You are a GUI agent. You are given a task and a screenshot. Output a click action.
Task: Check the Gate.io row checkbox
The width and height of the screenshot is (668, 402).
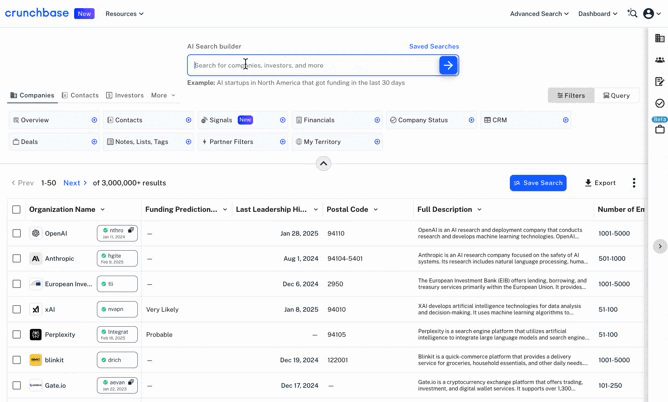coord(16,385)
